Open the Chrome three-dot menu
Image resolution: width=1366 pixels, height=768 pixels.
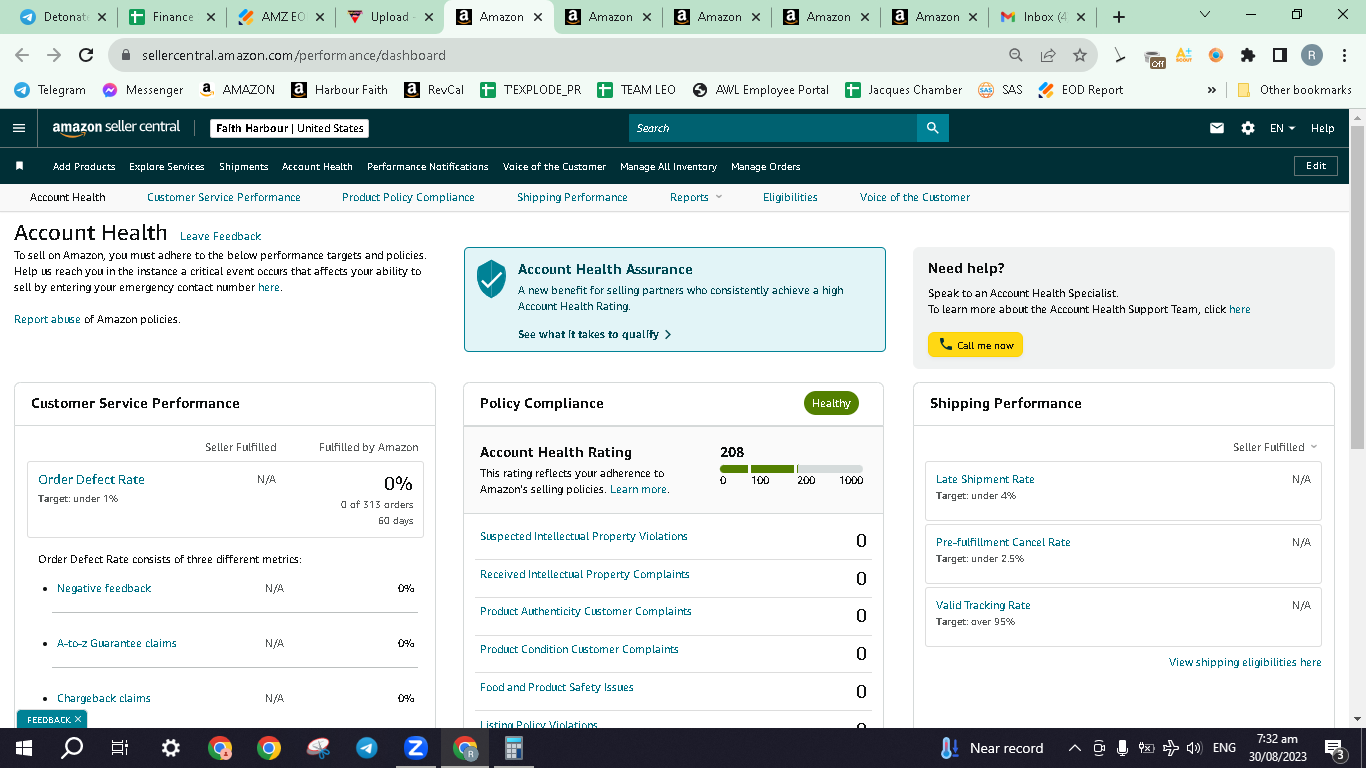pos(1343,55)
